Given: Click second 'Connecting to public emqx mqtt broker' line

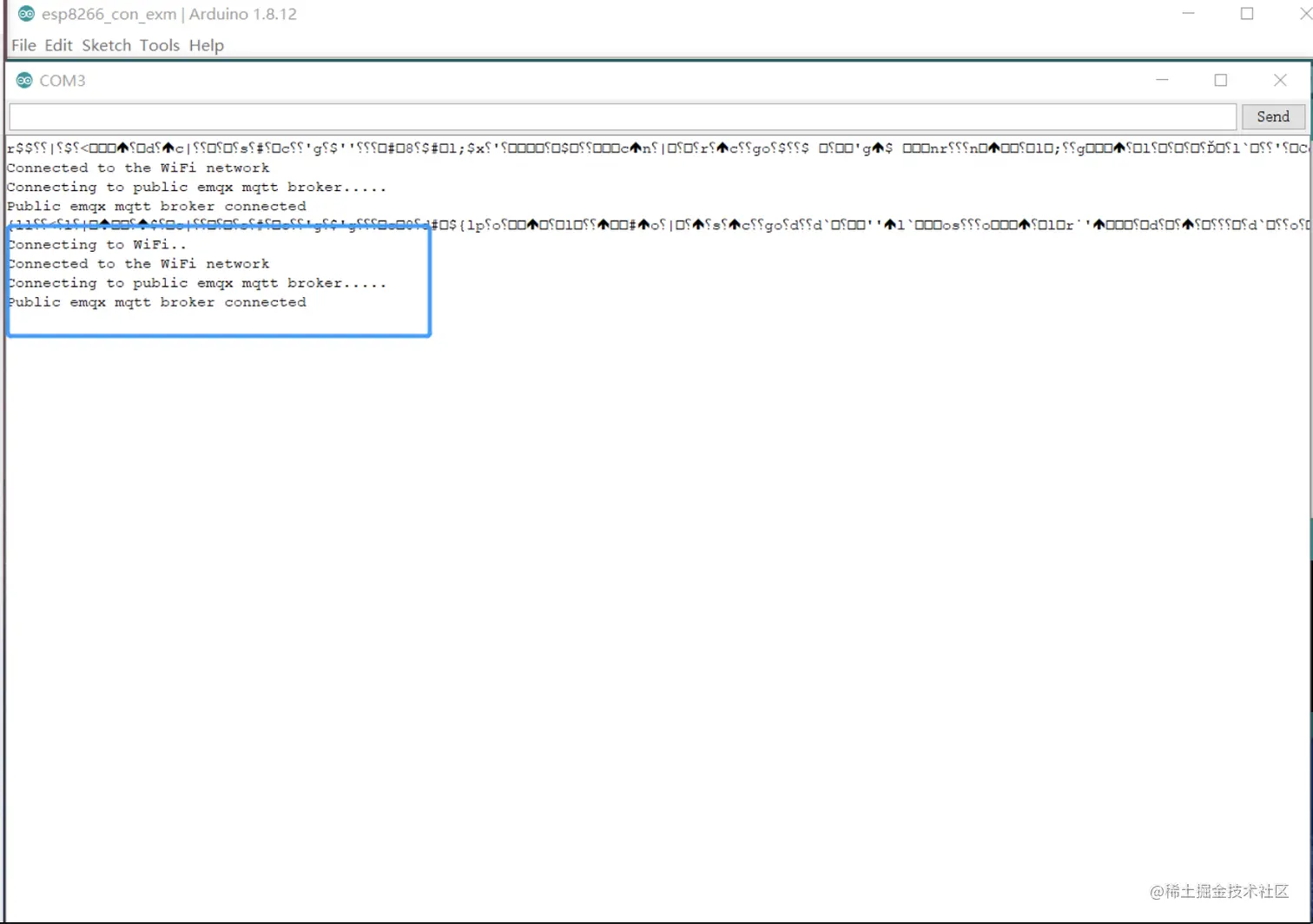Looking at the screenshot, I should [x=196, y=283].
